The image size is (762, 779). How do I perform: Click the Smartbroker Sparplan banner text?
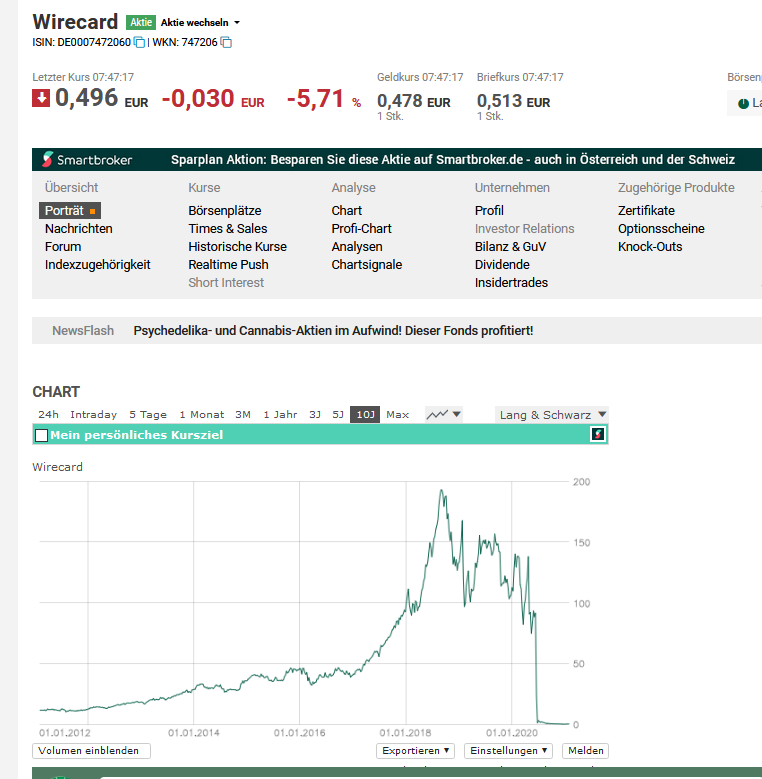click(x=453, y=159)
